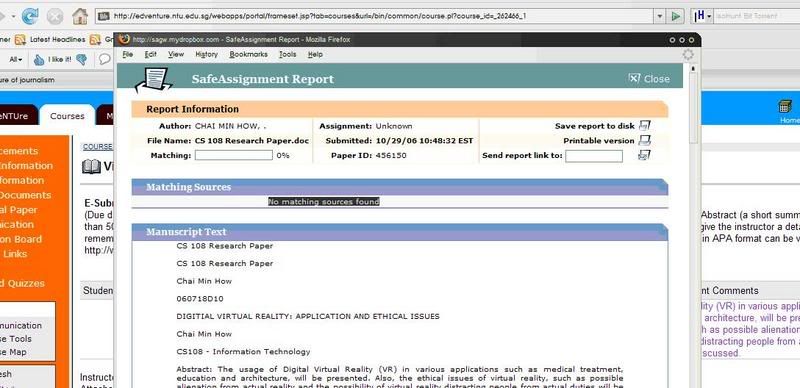Close the SafeAssignment Report
800x388 pixels.
pyautogui.click(x=649, y=79)
